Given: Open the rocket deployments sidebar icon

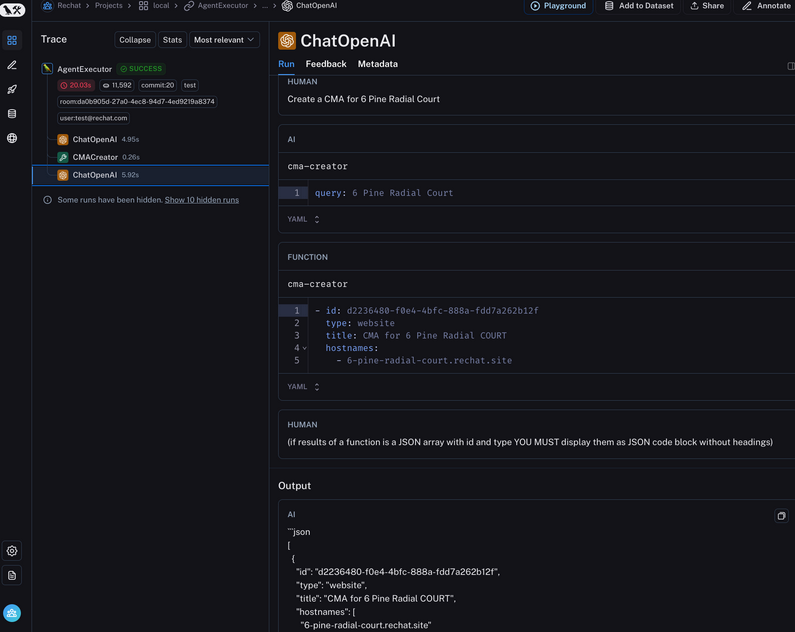Looking at the screenshot, I should 12,89.
